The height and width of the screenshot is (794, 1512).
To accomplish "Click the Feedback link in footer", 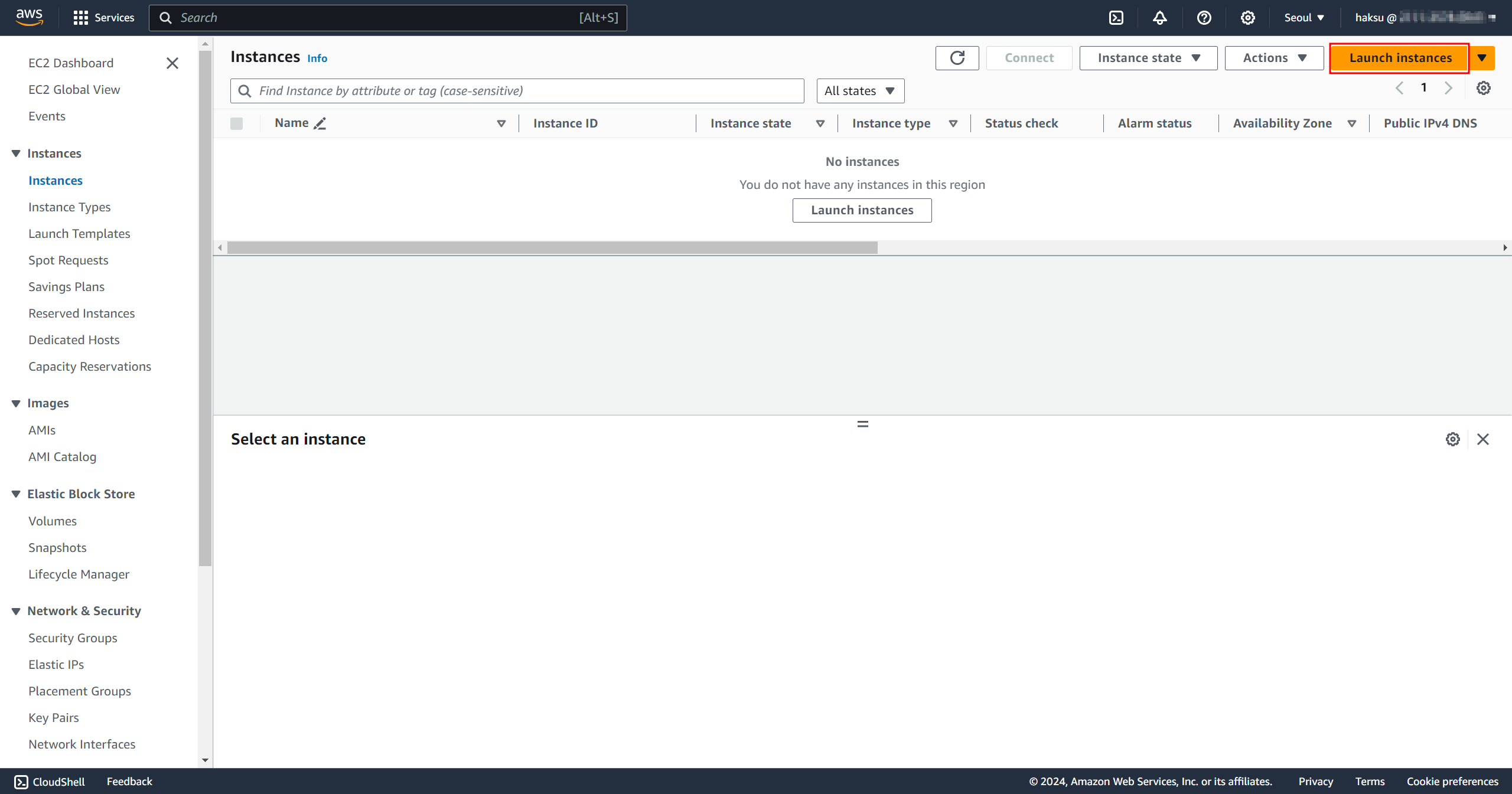I will coord(129,782).
